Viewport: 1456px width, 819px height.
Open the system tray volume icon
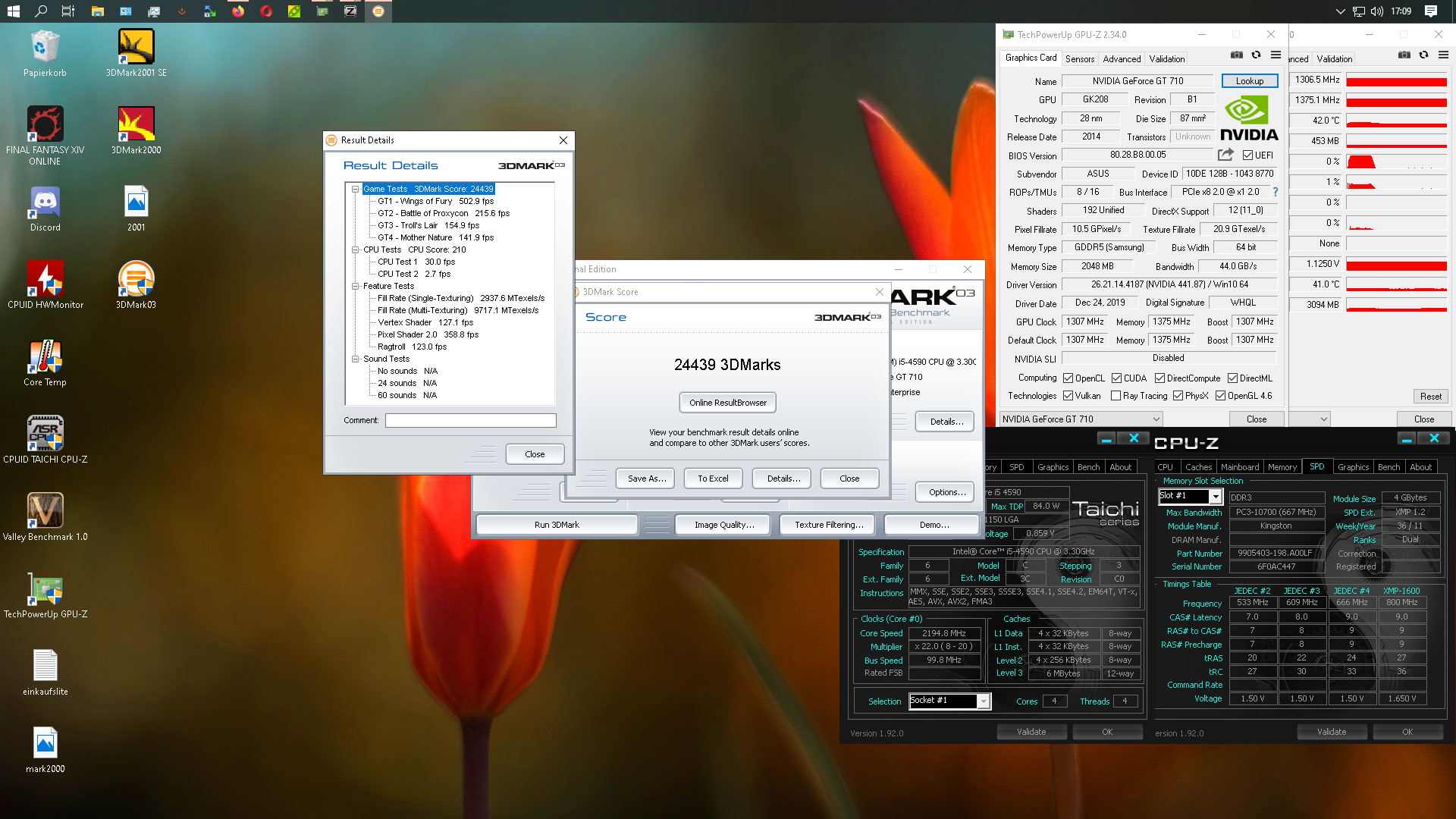(1376, 11)
